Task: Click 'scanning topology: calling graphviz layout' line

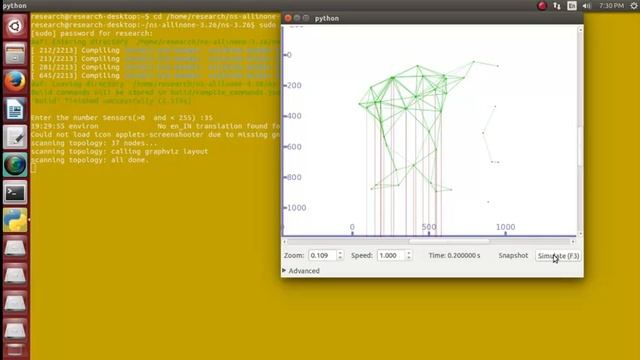Action: pos(120,151)
